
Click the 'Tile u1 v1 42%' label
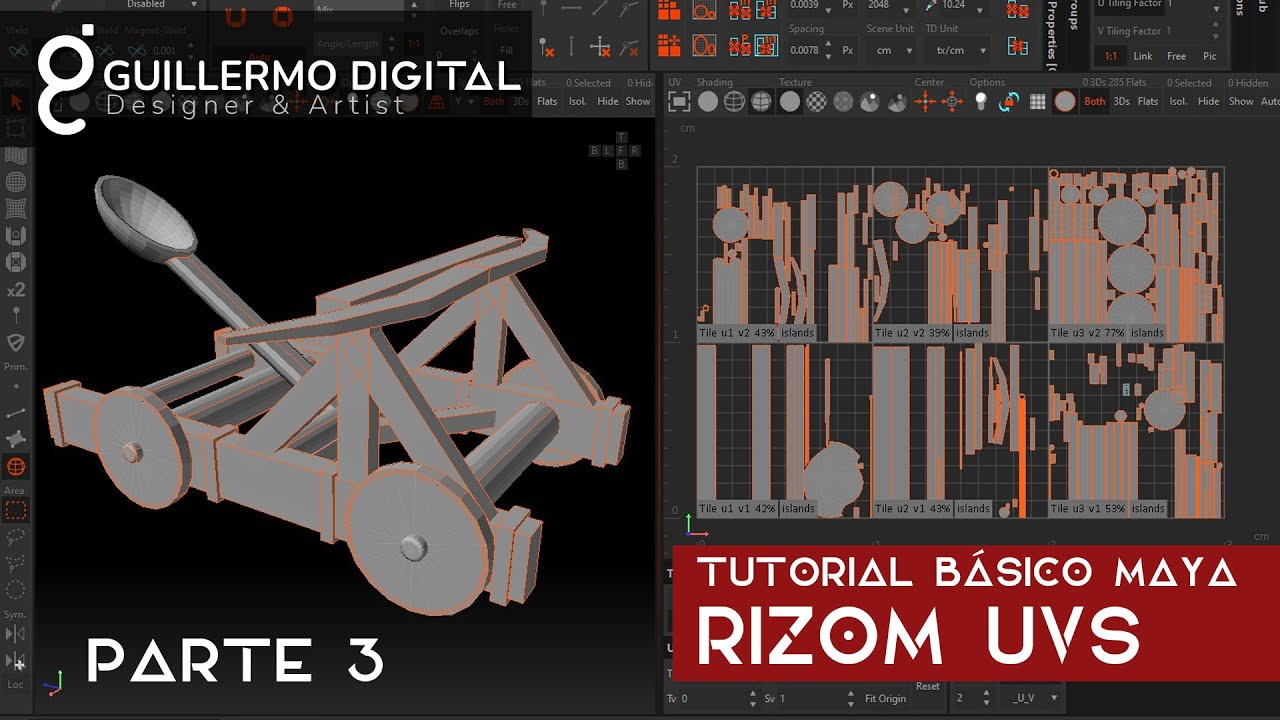737,508
